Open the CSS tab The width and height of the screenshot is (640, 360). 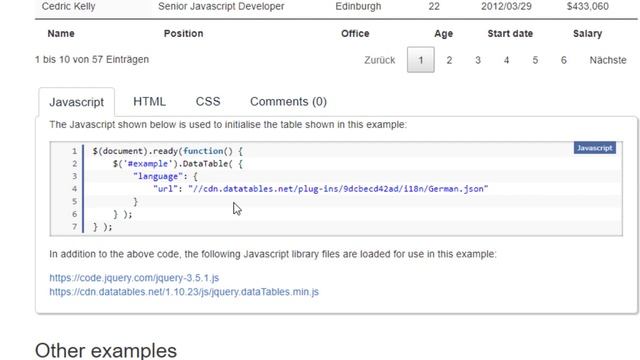click(208, 102)
